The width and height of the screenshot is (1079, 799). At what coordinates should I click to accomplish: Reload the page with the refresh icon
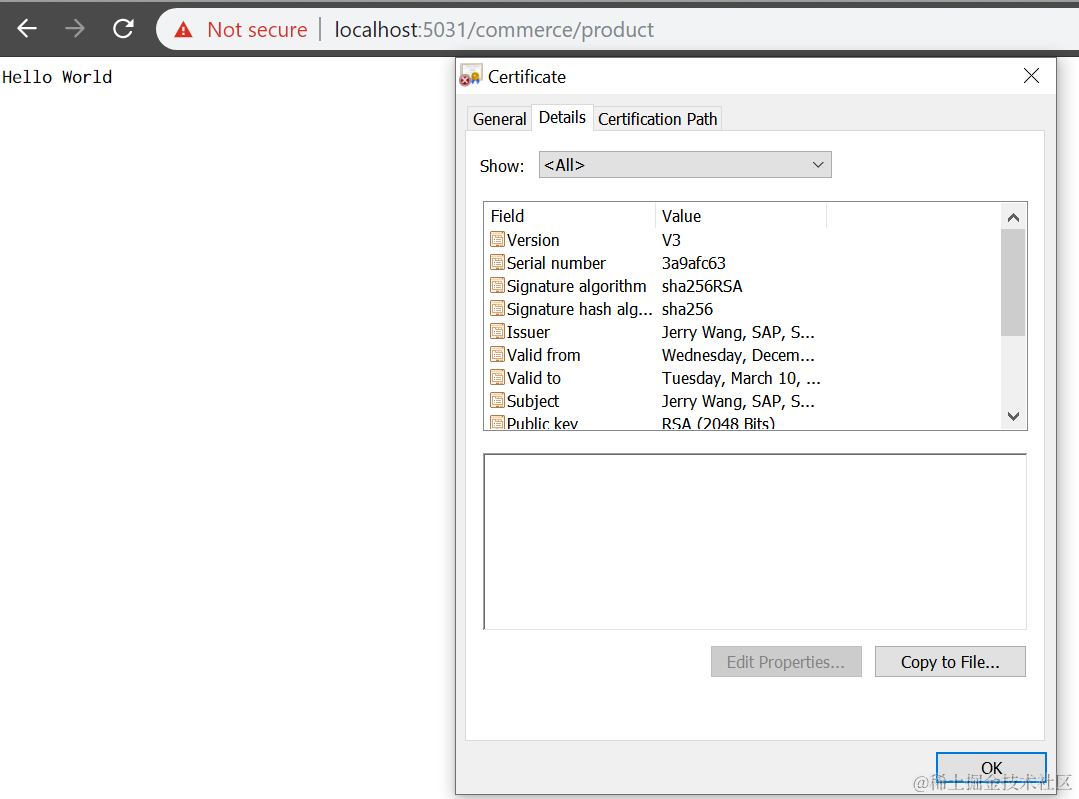tap(123, 29)
